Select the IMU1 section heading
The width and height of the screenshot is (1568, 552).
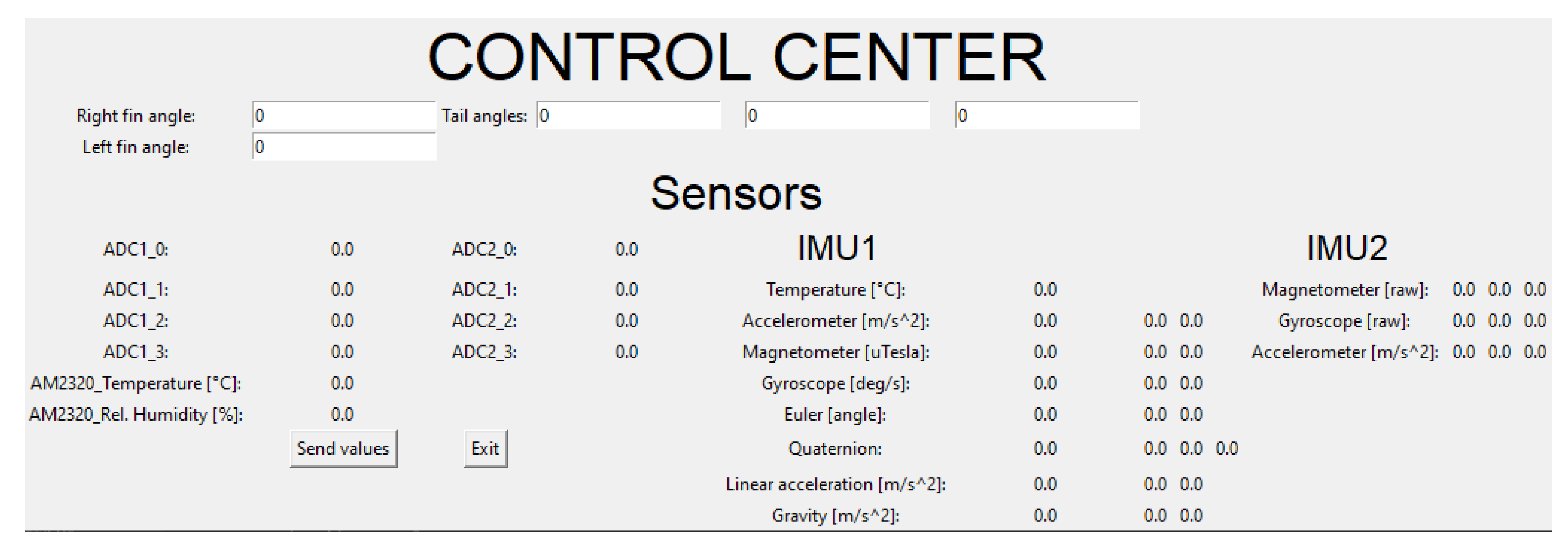(x=836, y=248)
